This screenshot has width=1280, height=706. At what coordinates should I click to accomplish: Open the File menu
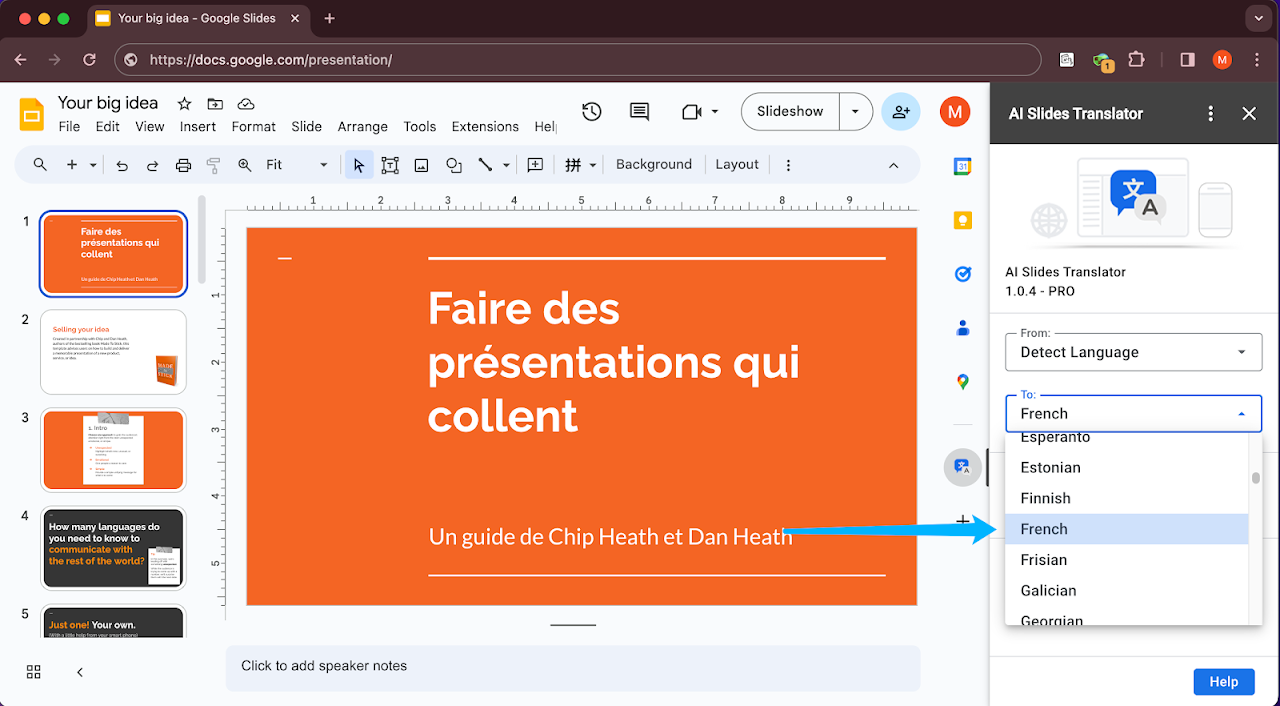(x=69, y=127)
